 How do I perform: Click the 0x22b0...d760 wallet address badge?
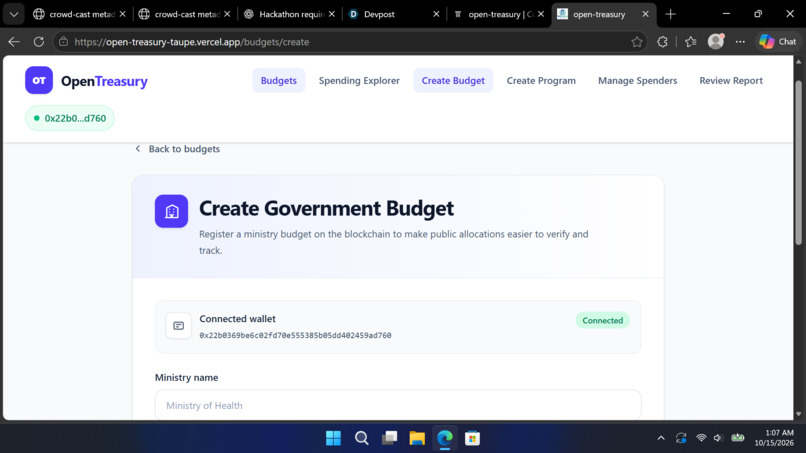[70, 118]
